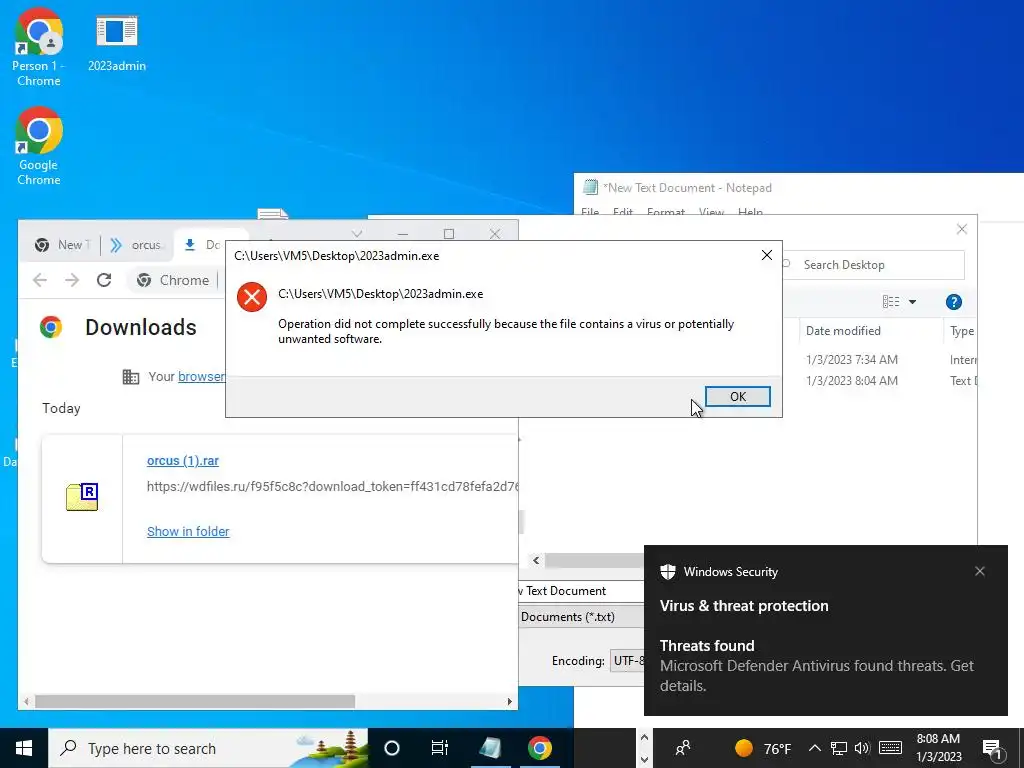
Task: Switch to the orcus tab in Chrome
Action: pos(137,245)
